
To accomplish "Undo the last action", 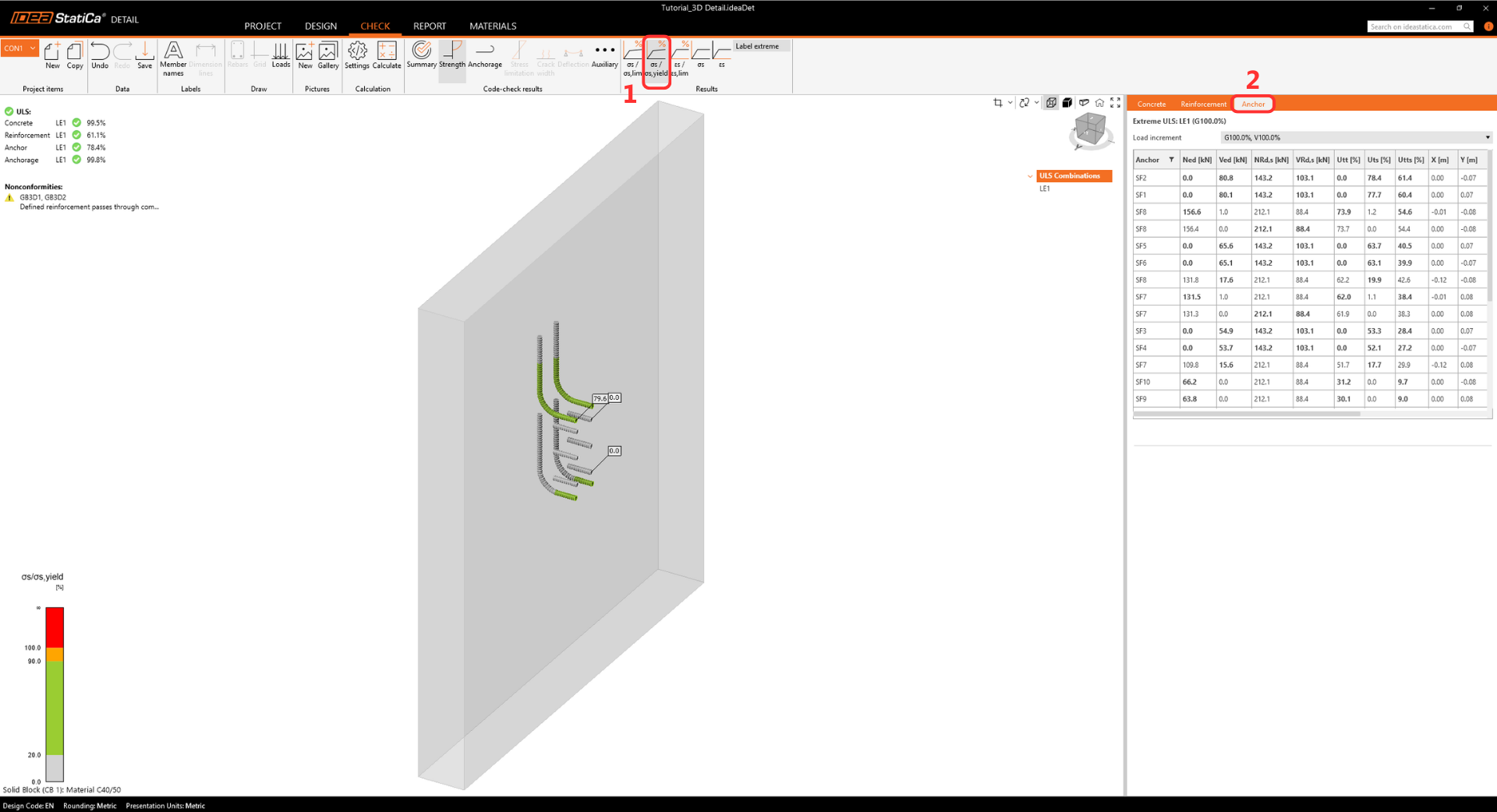I will (100, 55).
